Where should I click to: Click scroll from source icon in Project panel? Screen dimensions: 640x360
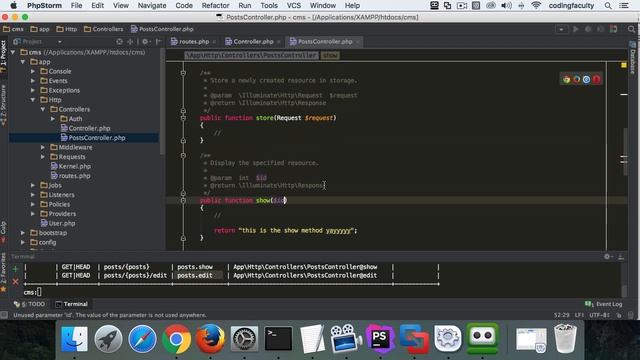coord(119,42)
